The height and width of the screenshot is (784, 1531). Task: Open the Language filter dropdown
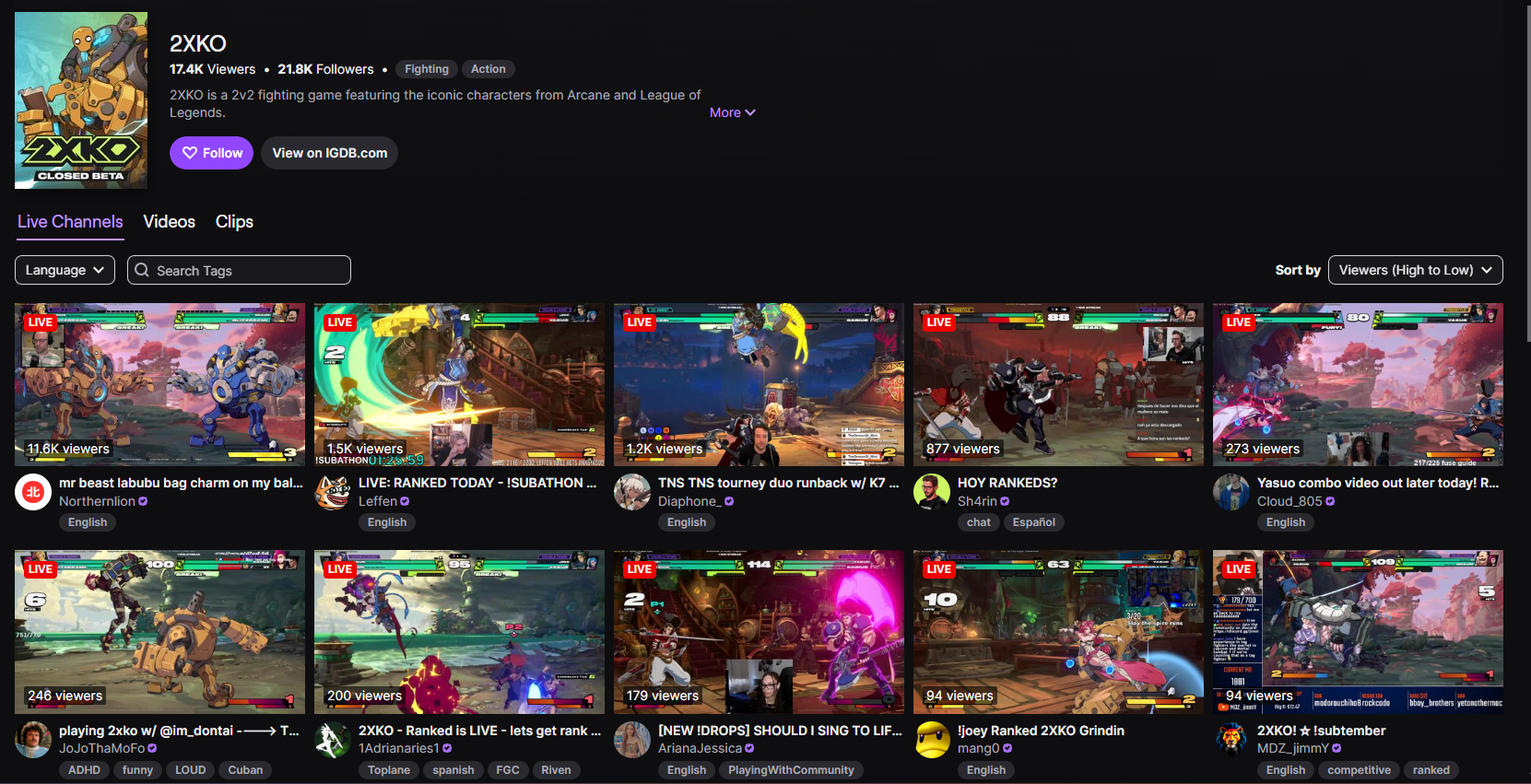(x=65, y=270)
